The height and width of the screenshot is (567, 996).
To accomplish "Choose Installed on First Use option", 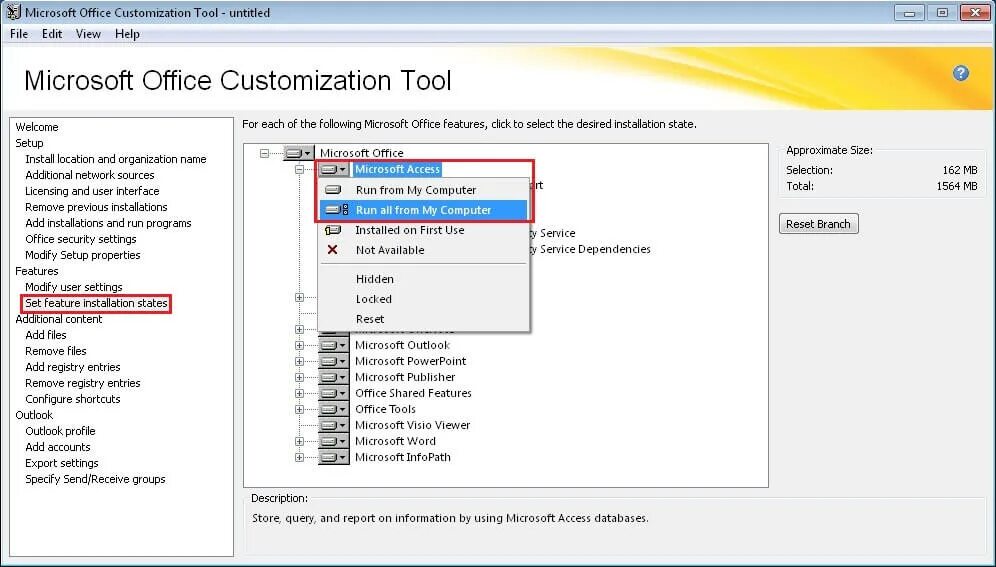I will coord(424,230).
